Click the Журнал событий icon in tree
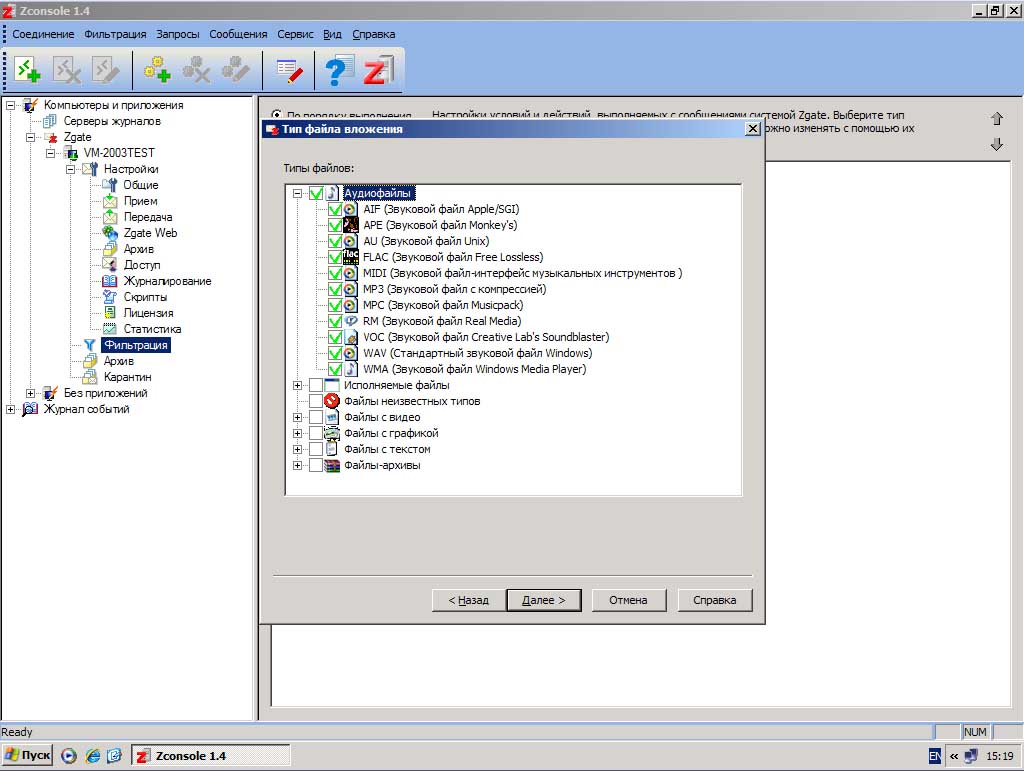Viewport: 1024px width, 771px height. (30, 409)
